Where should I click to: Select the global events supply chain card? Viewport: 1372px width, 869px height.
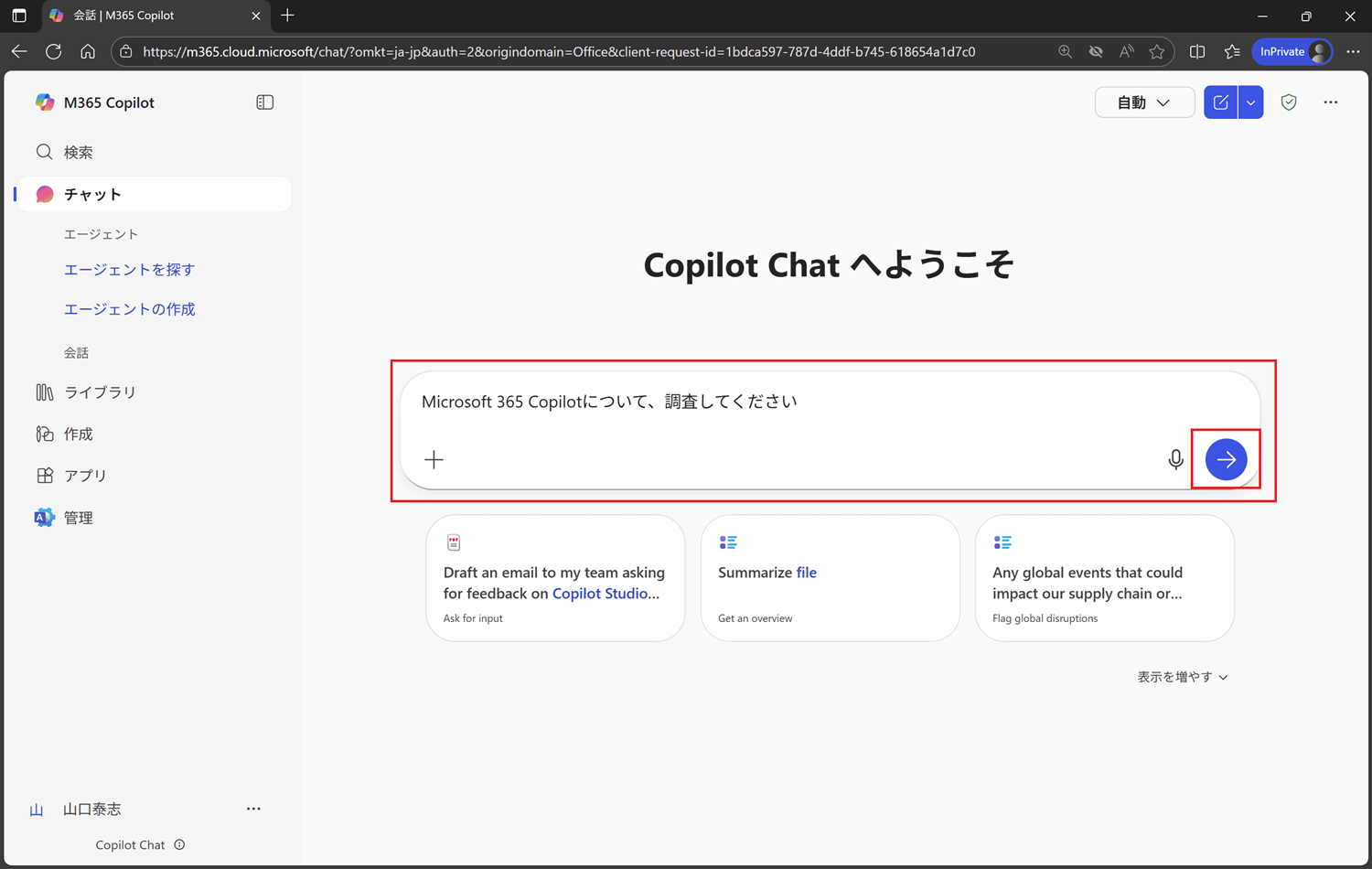point(1104,578)
